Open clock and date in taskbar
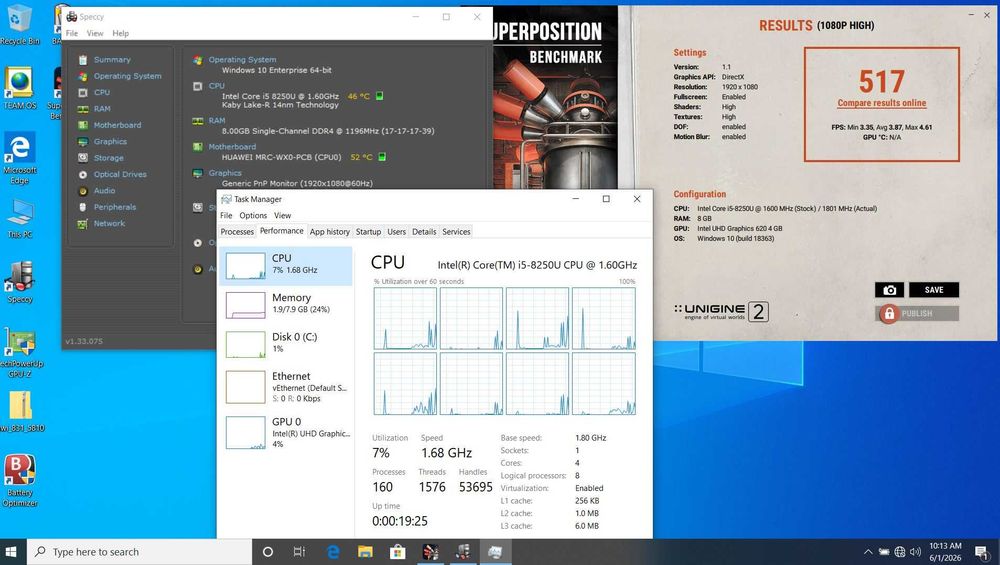This screenshot has height=565, width=1000. [x=945, y=552]
